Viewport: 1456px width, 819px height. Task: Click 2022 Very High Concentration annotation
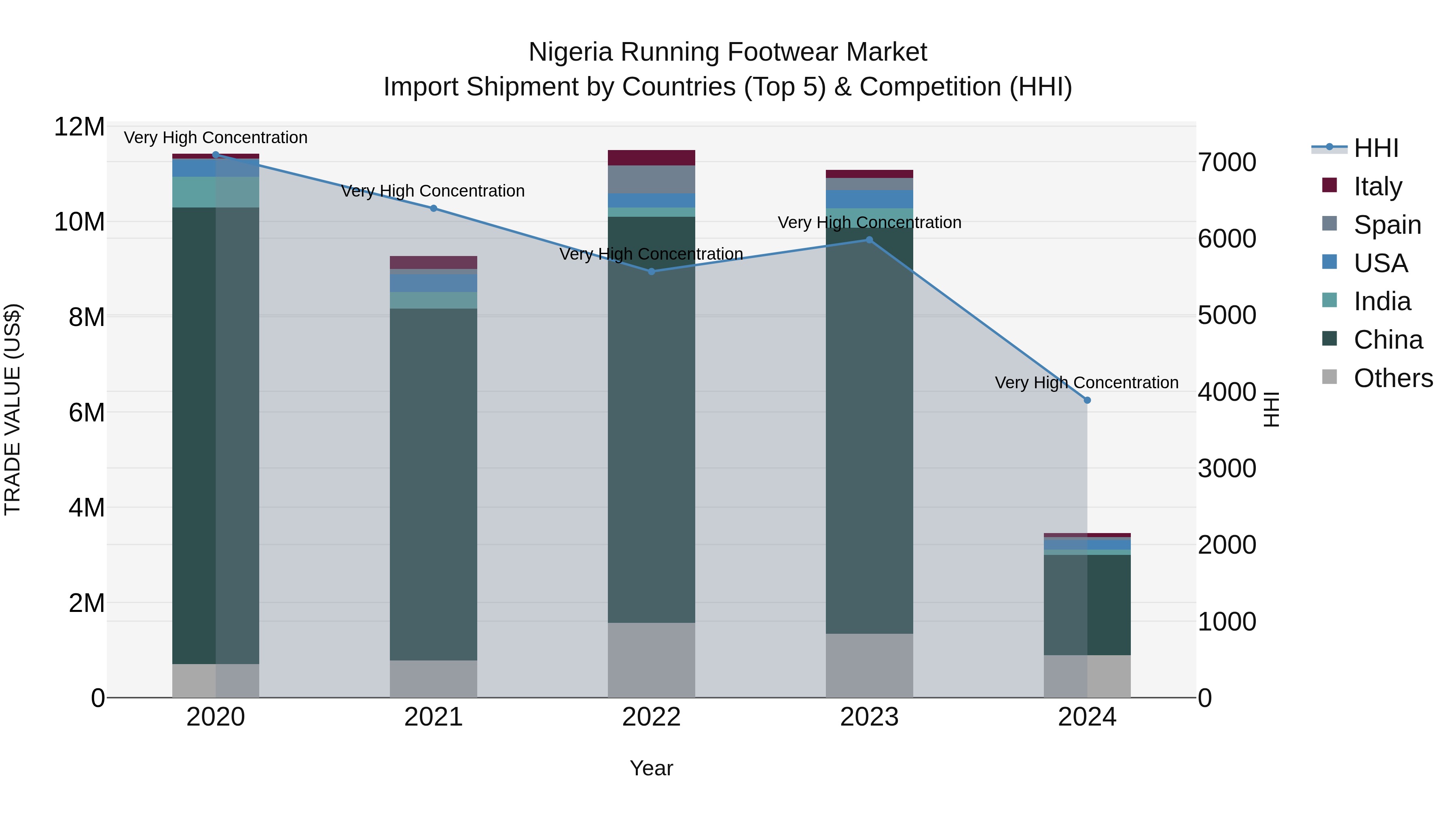[x=651, y=254]
